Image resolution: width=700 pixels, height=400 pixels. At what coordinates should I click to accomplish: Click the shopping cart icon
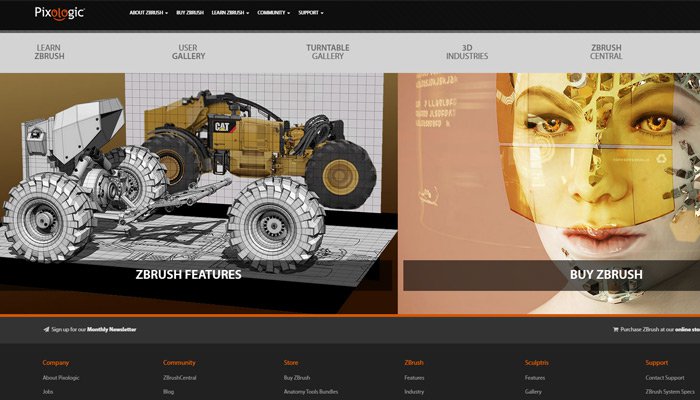[x=616, y=329]
